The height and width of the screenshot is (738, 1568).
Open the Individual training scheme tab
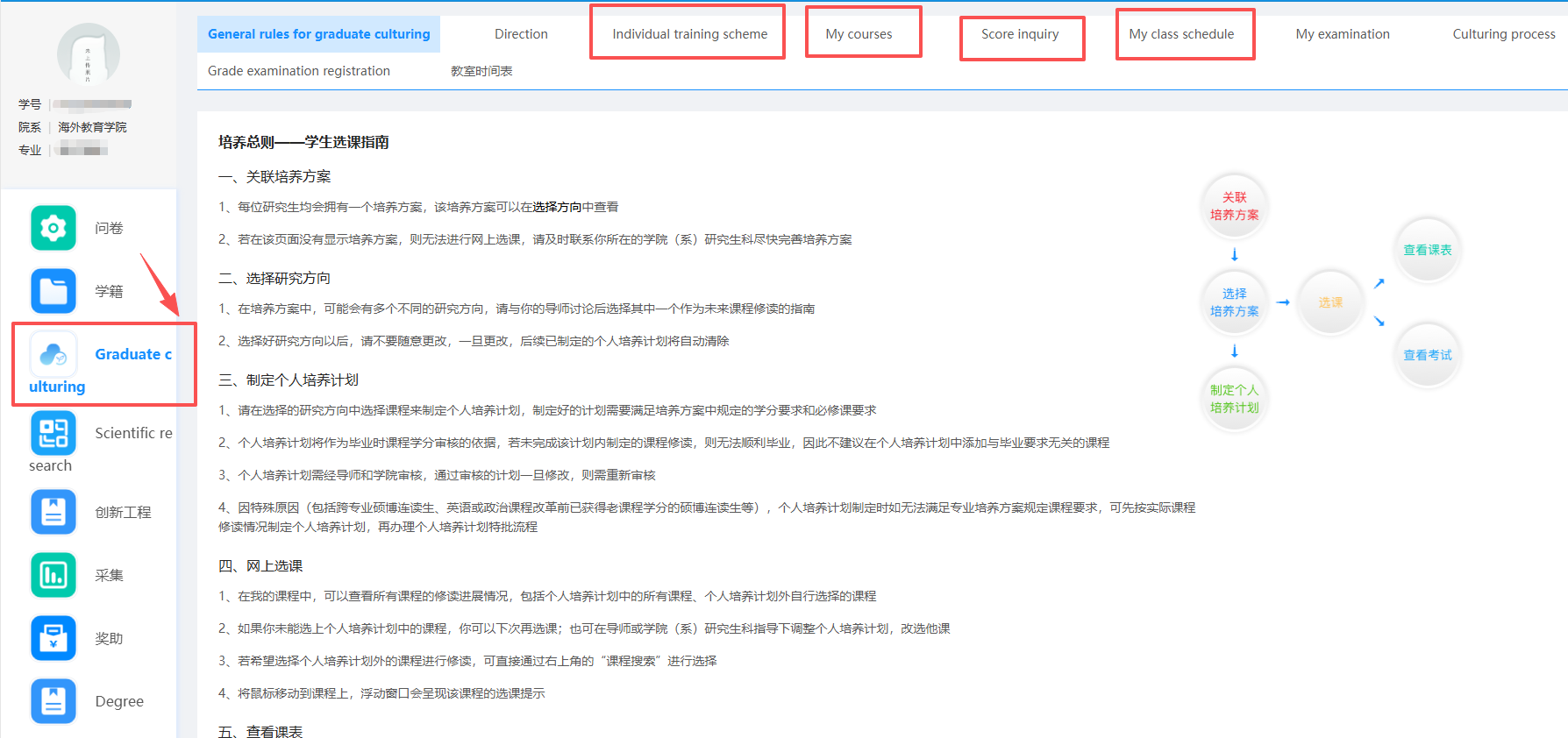(x=689, y=34)
